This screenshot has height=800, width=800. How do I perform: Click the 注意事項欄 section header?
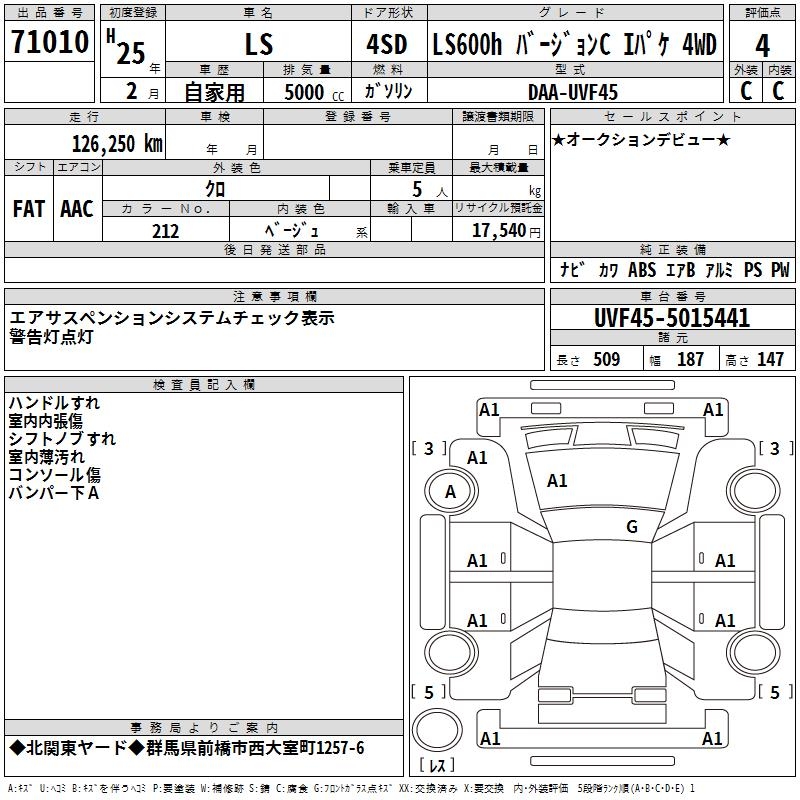coord(274,296)
